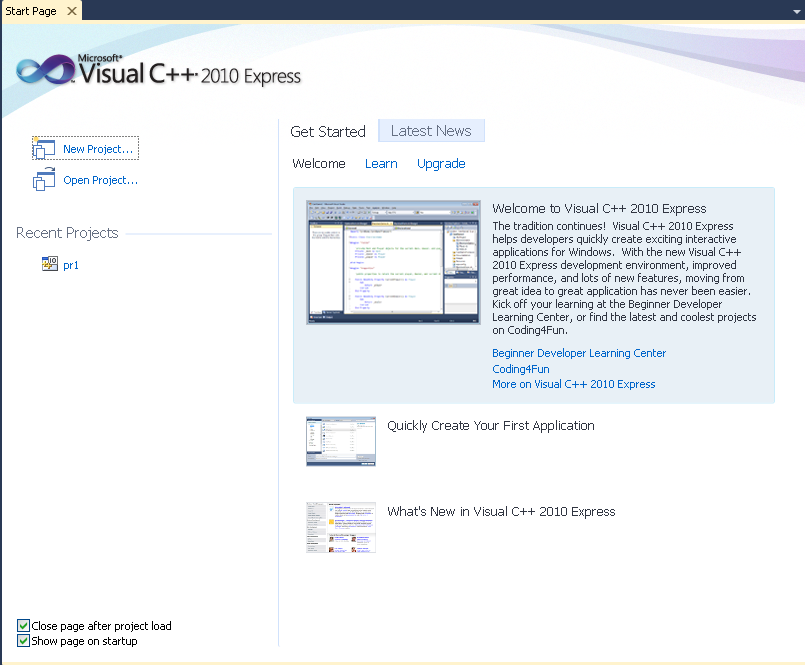Open Beginner Developer Learning Center link
Screen dimensions: 805x665
pyautogui.click(x=579, y=353)
